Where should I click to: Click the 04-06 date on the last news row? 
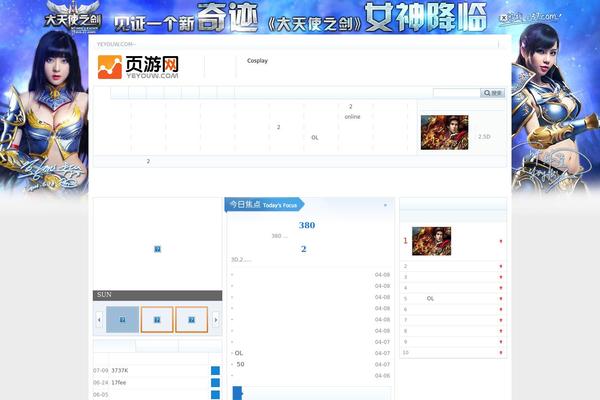(382, 376)
